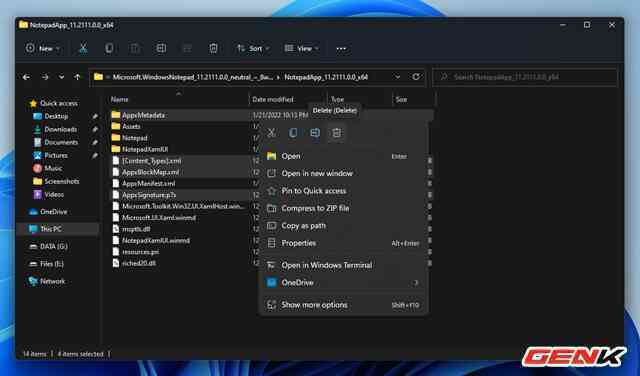Expand address bar history dropdown
The image size is (640, 376).
[397, 77]
